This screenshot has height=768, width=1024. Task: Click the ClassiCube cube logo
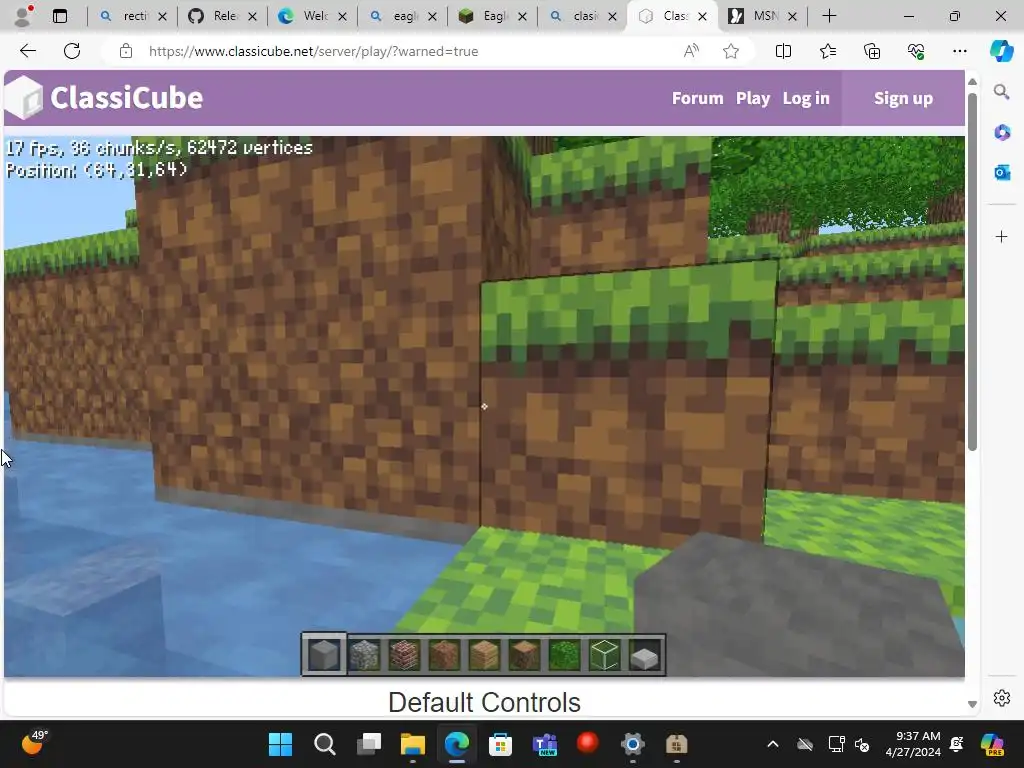pyautogui.click(x=24, y=97)
